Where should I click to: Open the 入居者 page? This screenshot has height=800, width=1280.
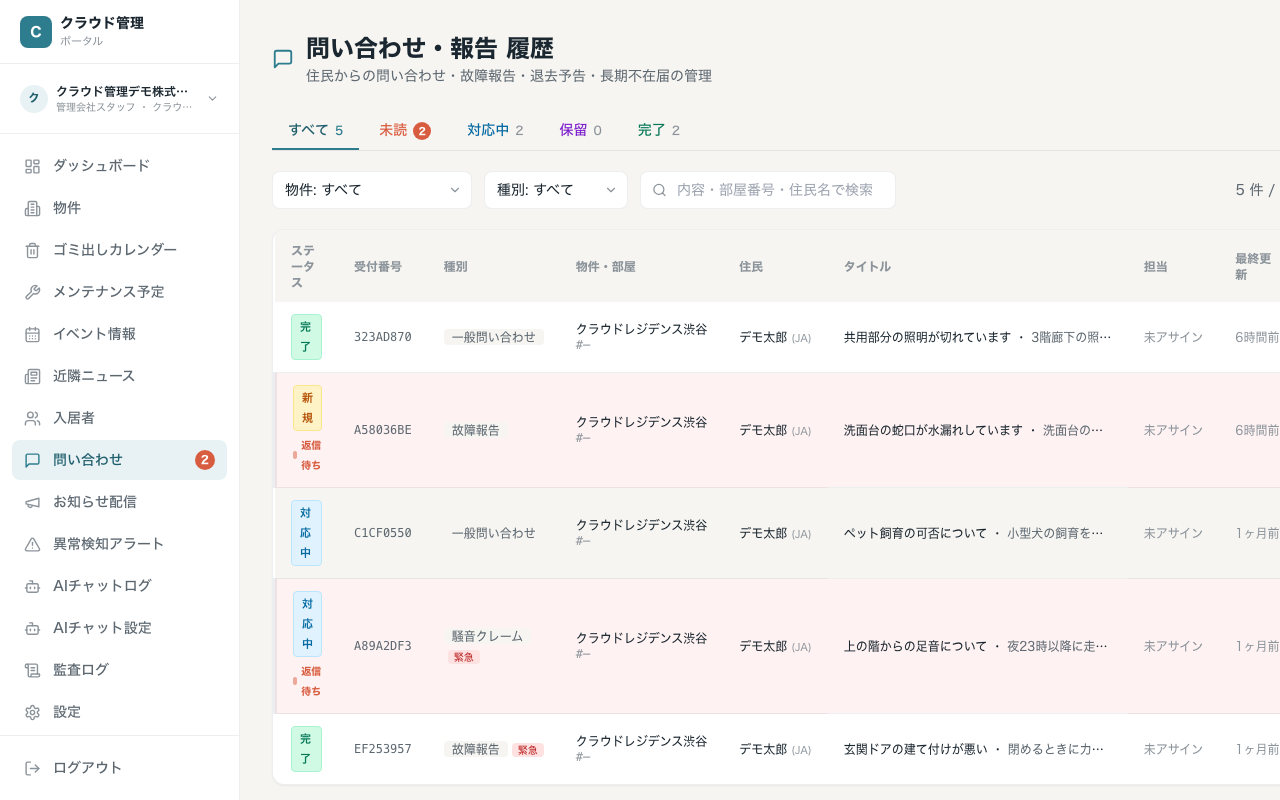pyautogui.click(x=119, y=418)
